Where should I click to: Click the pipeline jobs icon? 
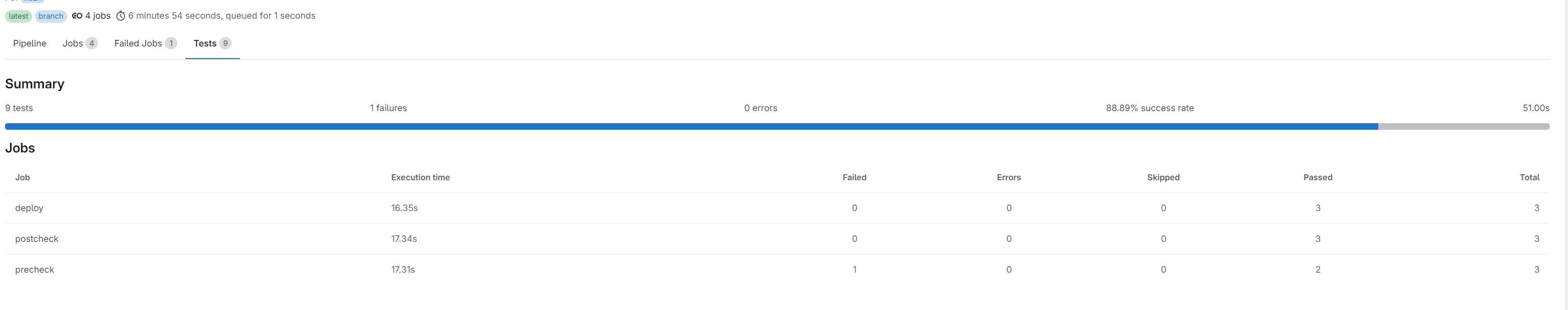[77, 16]
